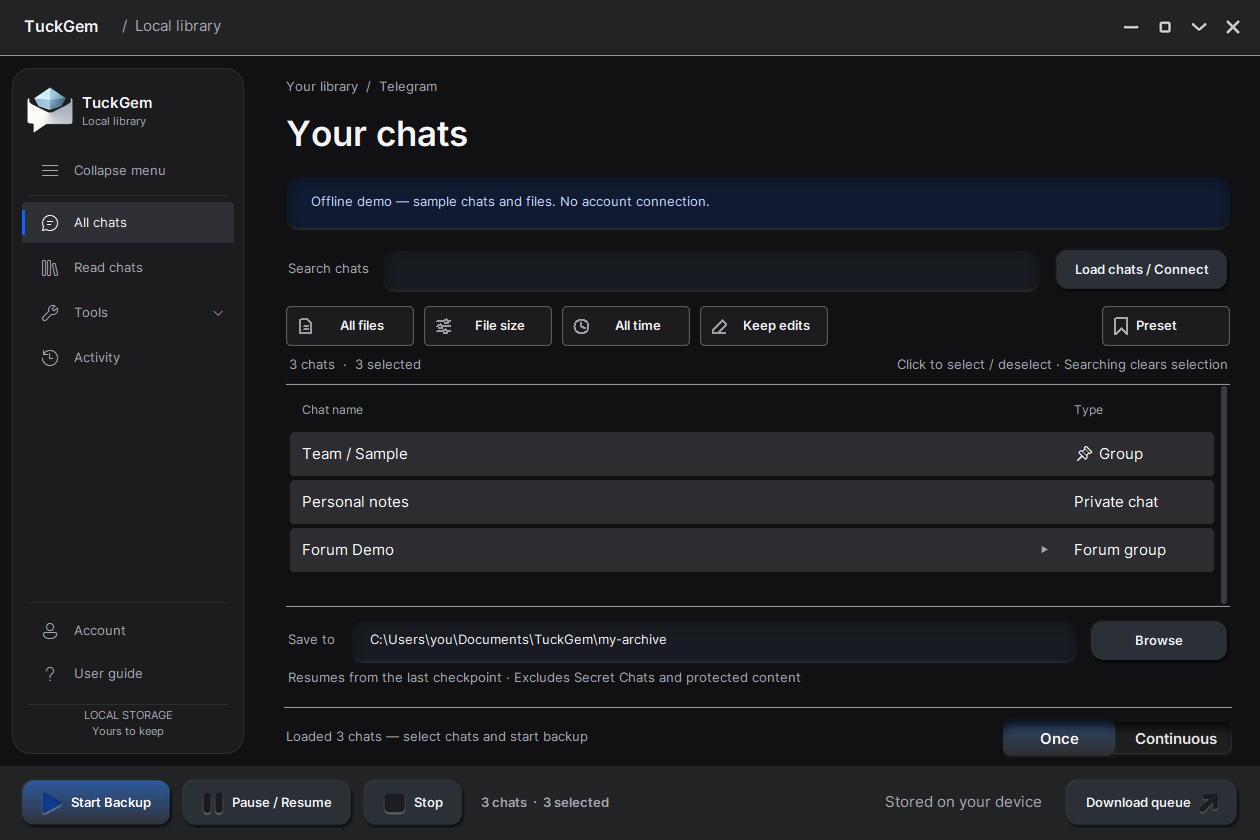Click Your library breadcrumb link
This screenshot has height=840, width=1260.
pyautogui.click(x=322, y=87)
